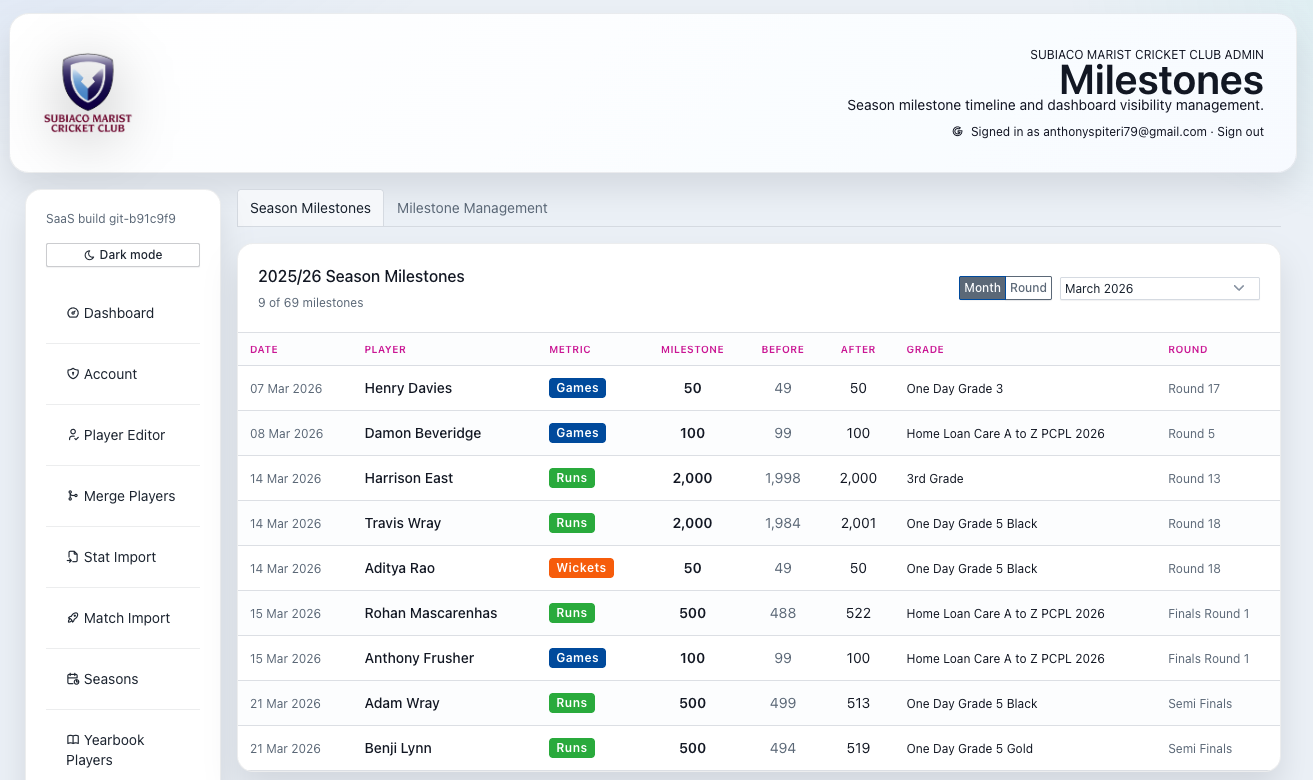
Task: Click player name Rohan Mascarenhas
Action: point(431,613)
